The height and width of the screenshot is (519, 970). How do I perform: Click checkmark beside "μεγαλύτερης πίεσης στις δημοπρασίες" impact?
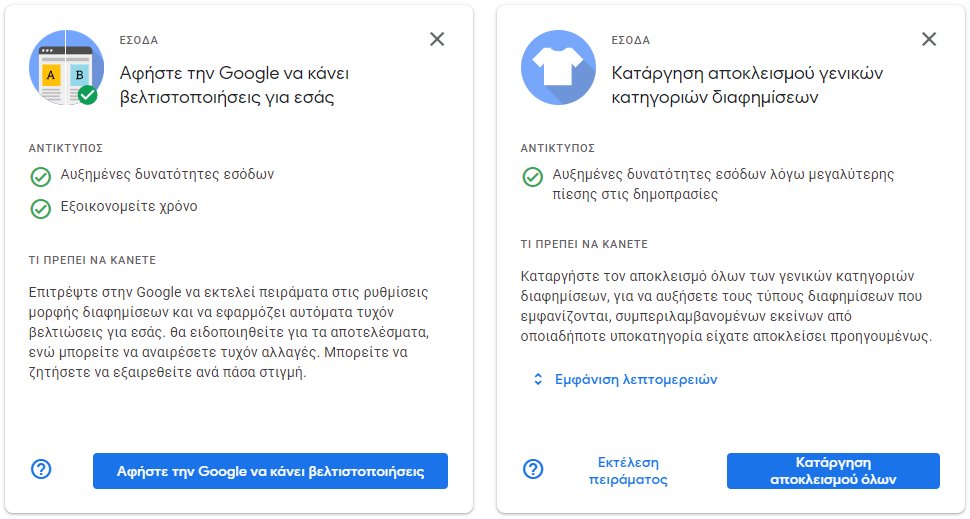point(533,176)
